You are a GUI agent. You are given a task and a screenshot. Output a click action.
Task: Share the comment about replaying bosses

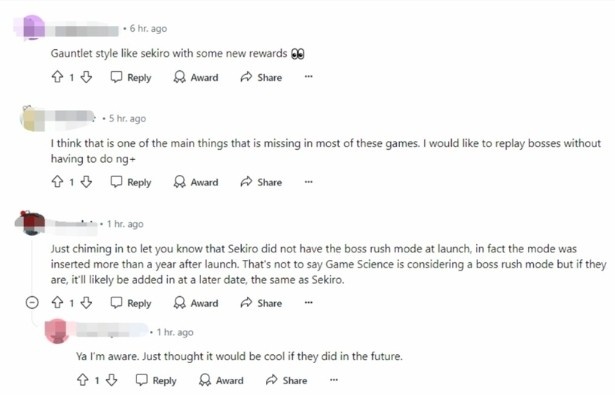pos(261,182)
